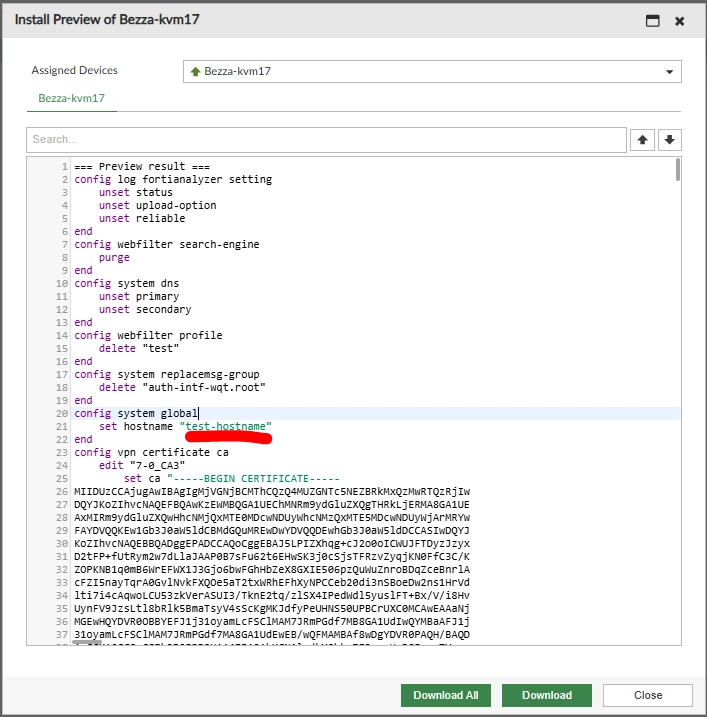Click the delete "test" line
The image size is (707, 717).
click(139, 348)
